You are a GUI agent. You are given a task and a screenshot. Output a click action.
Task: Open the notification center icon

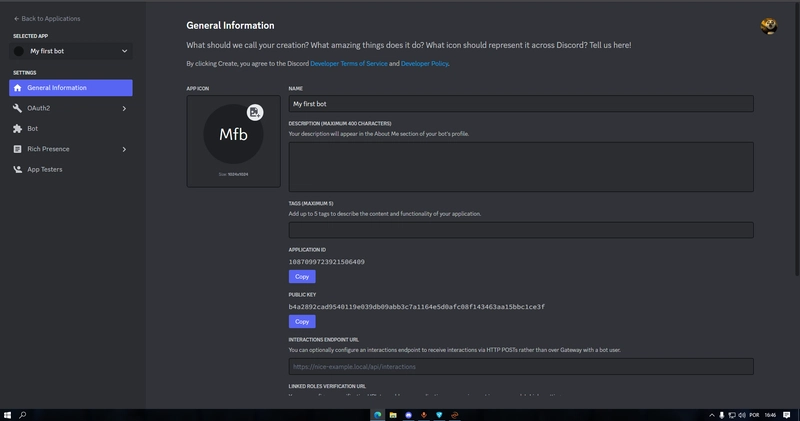786,415
